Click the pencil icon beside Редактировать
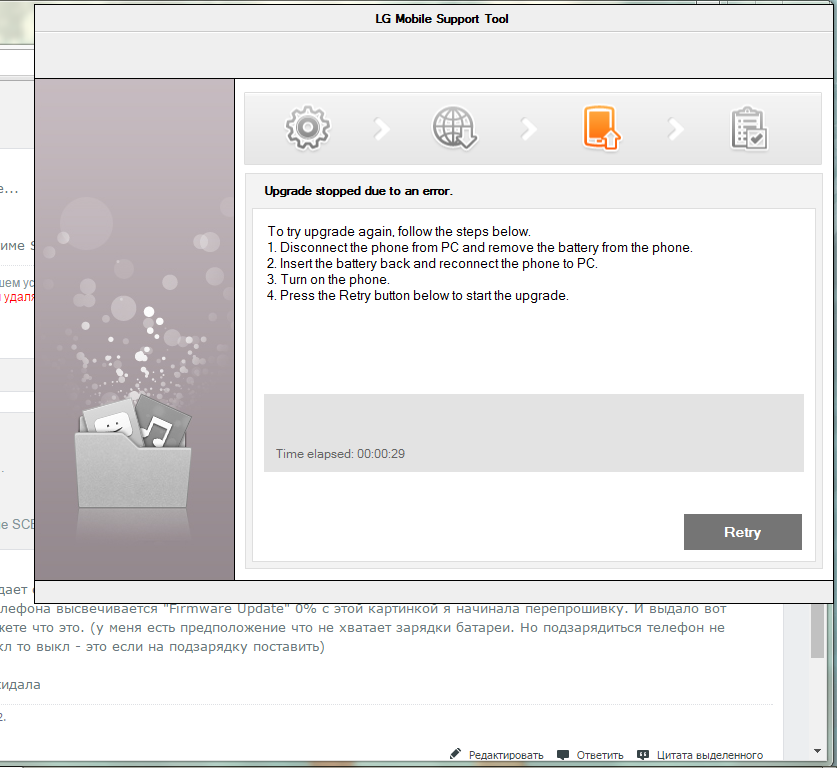This screenshot has width=837, height=768. 455,754
